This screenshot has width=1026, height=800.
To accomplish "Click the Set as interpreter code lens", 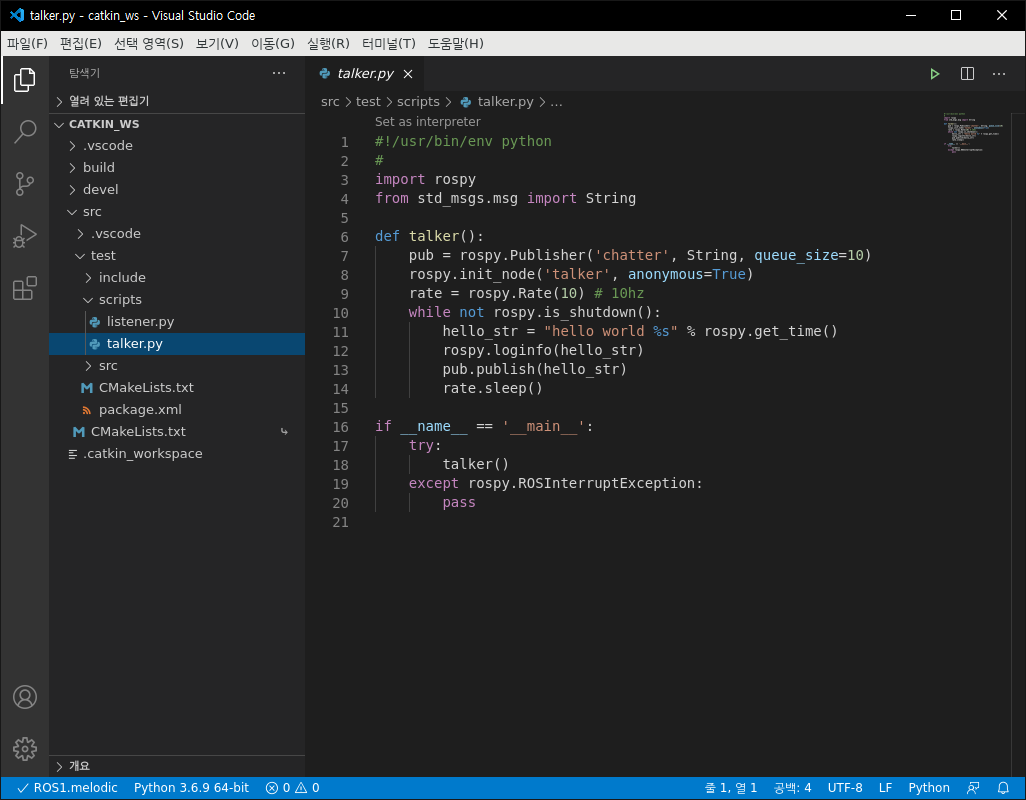I will click(x=427, y=122).
